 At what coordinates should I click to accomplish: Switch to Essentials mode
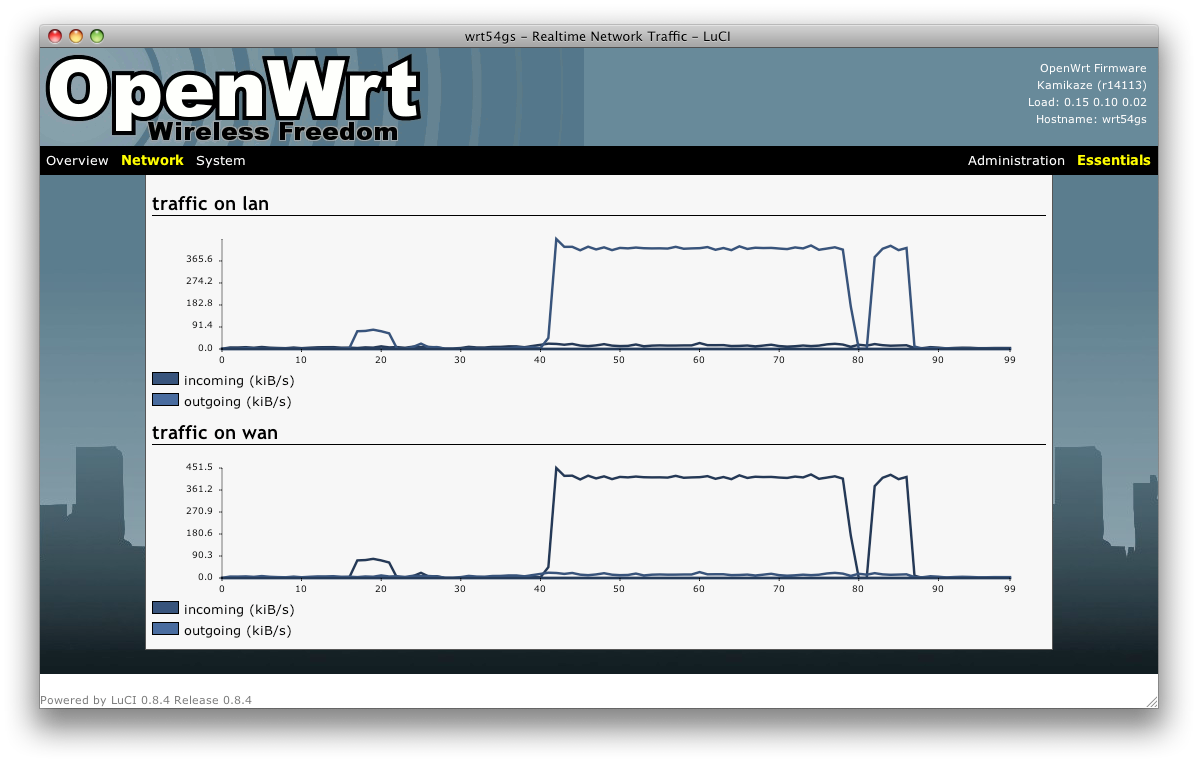pos(1113,160)
